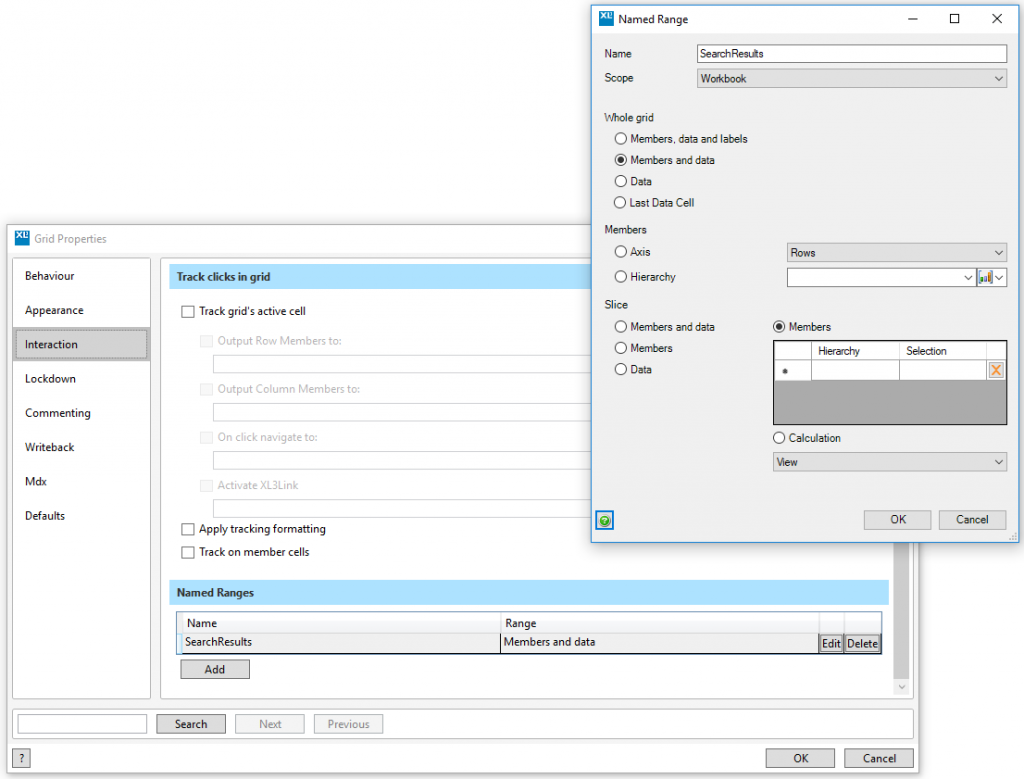Expand the Rows axis dropdown

[x=896, y=253]
